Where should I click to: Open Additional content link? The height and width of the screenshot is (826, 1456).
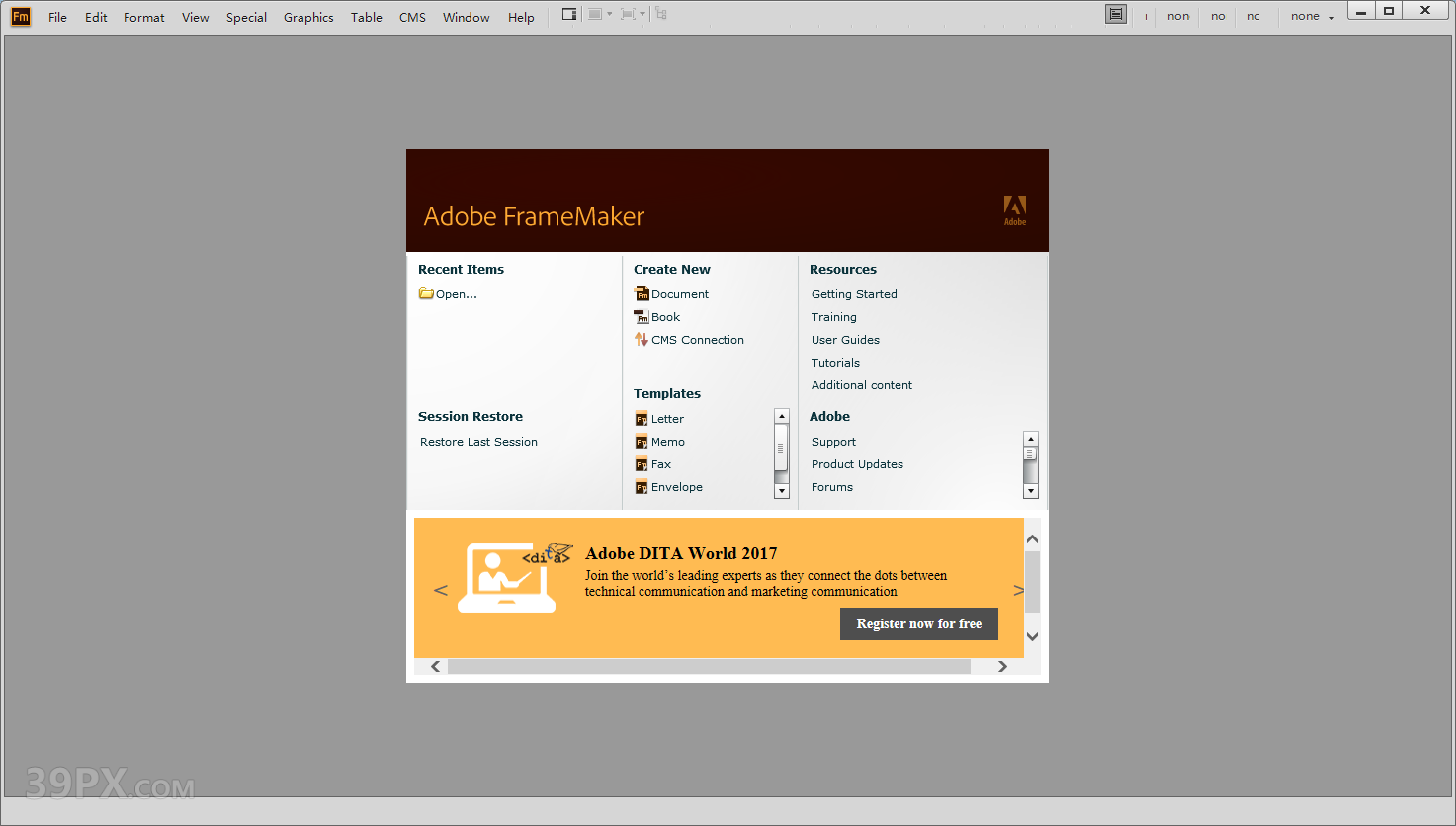tap(862, 385)
